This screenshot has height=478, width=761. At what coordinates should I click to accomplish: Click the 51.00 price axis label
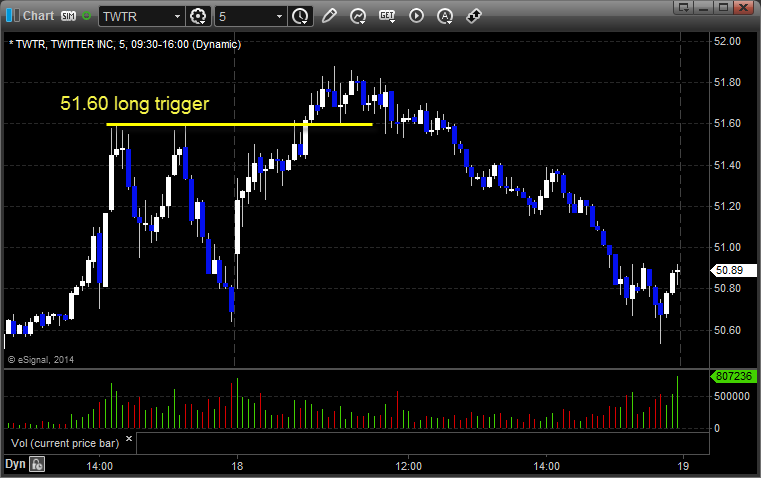(728, 247)
